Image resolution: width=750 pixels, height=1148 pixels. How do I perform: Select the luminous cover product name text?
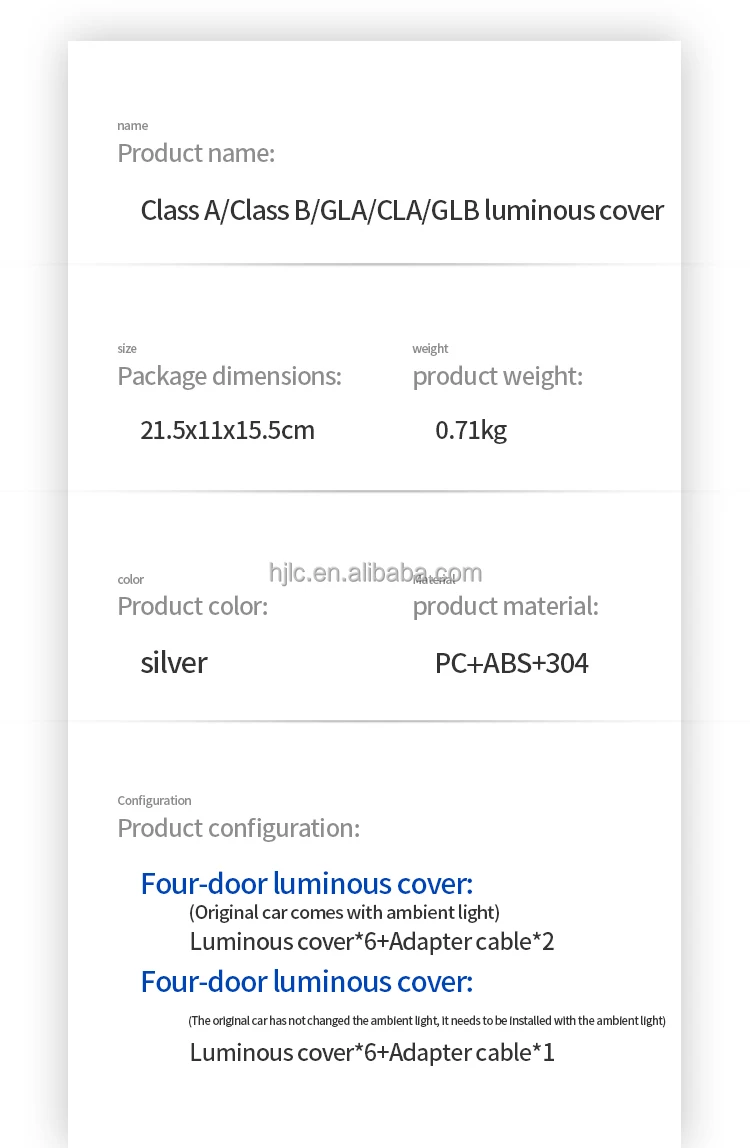pyautogui.click(x=402, y=211)
